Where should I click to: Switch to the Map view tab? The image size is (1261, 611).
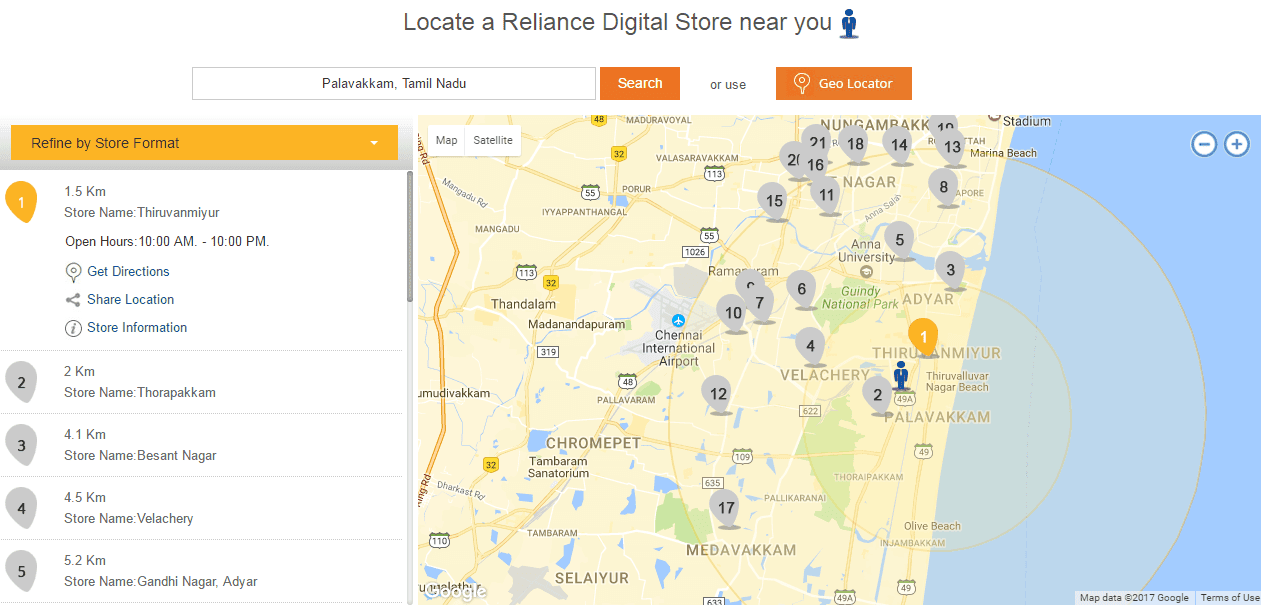click(x=447, y=140)
